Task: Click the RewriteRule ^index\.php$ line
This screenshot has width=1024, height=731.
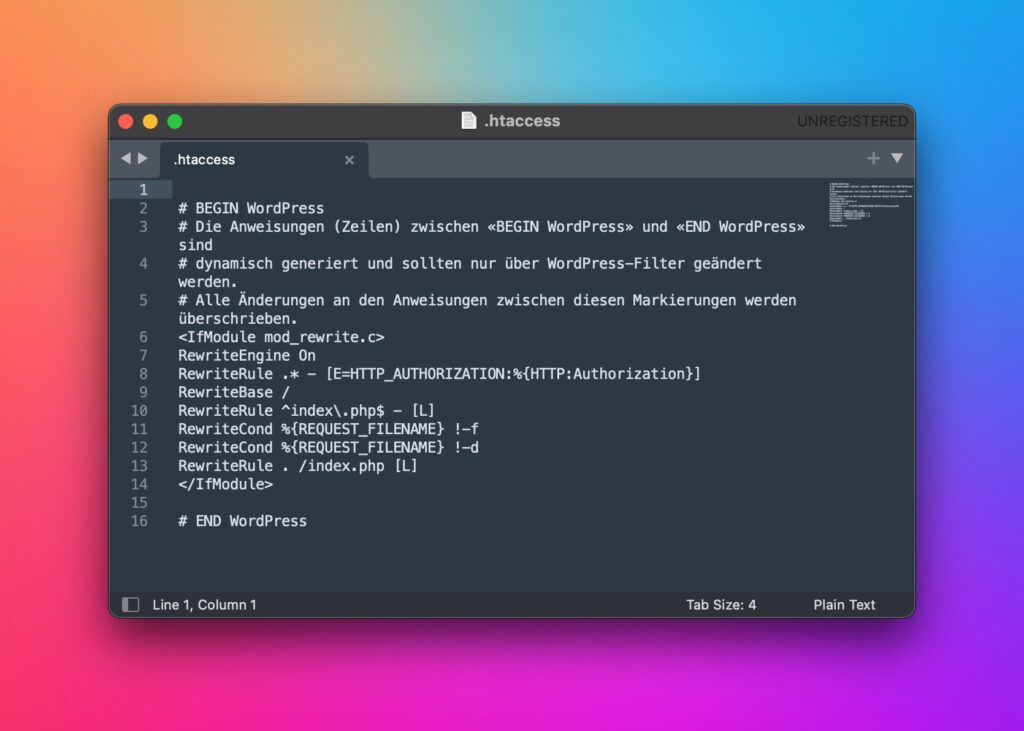Action: [306, 410]
